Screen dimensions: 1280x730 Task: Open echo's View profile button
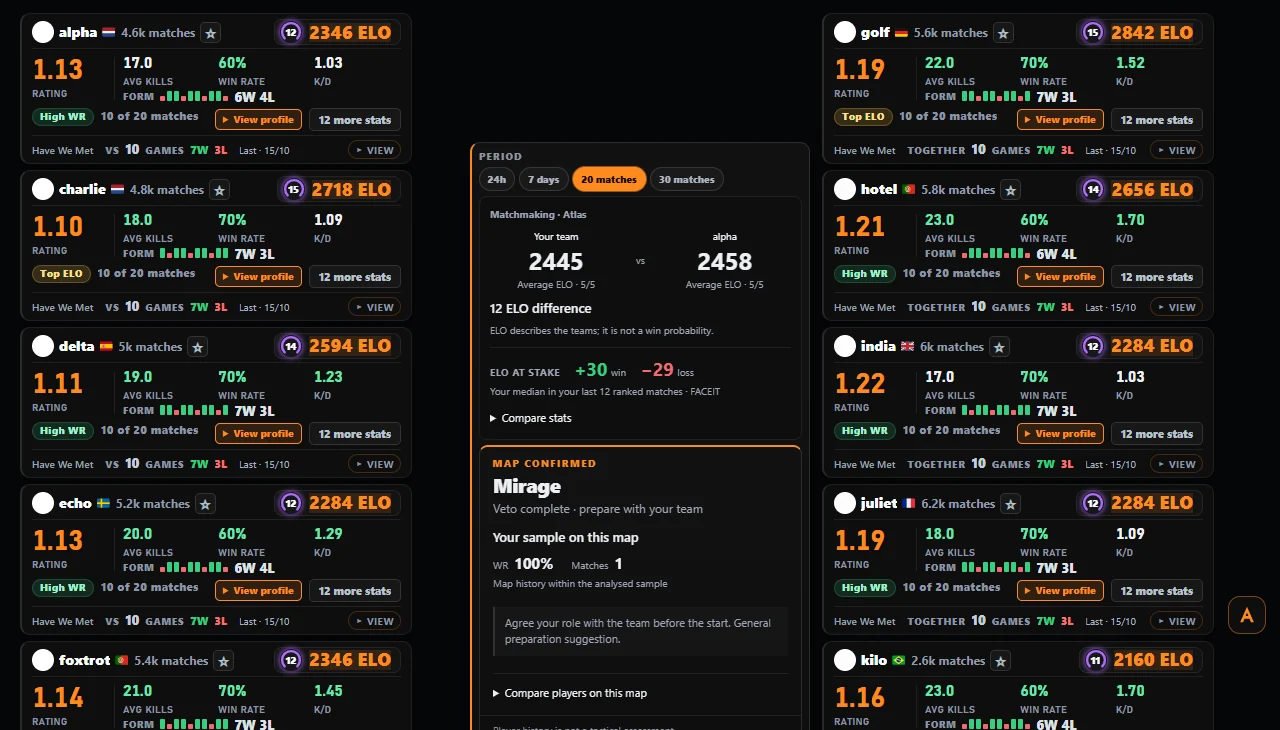click(x=258, y=591)
